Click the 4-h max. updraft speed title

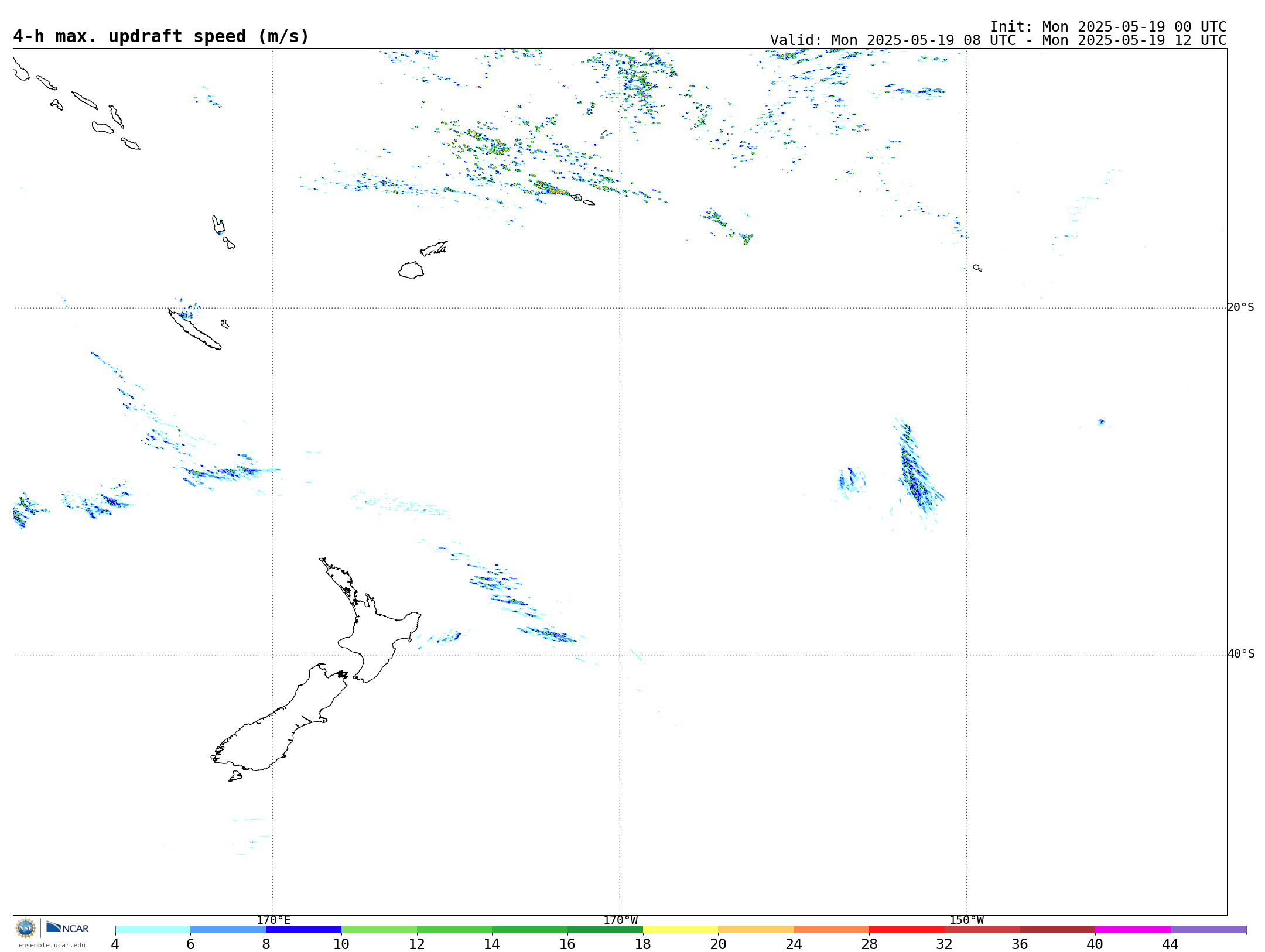[x=161, y=36]
